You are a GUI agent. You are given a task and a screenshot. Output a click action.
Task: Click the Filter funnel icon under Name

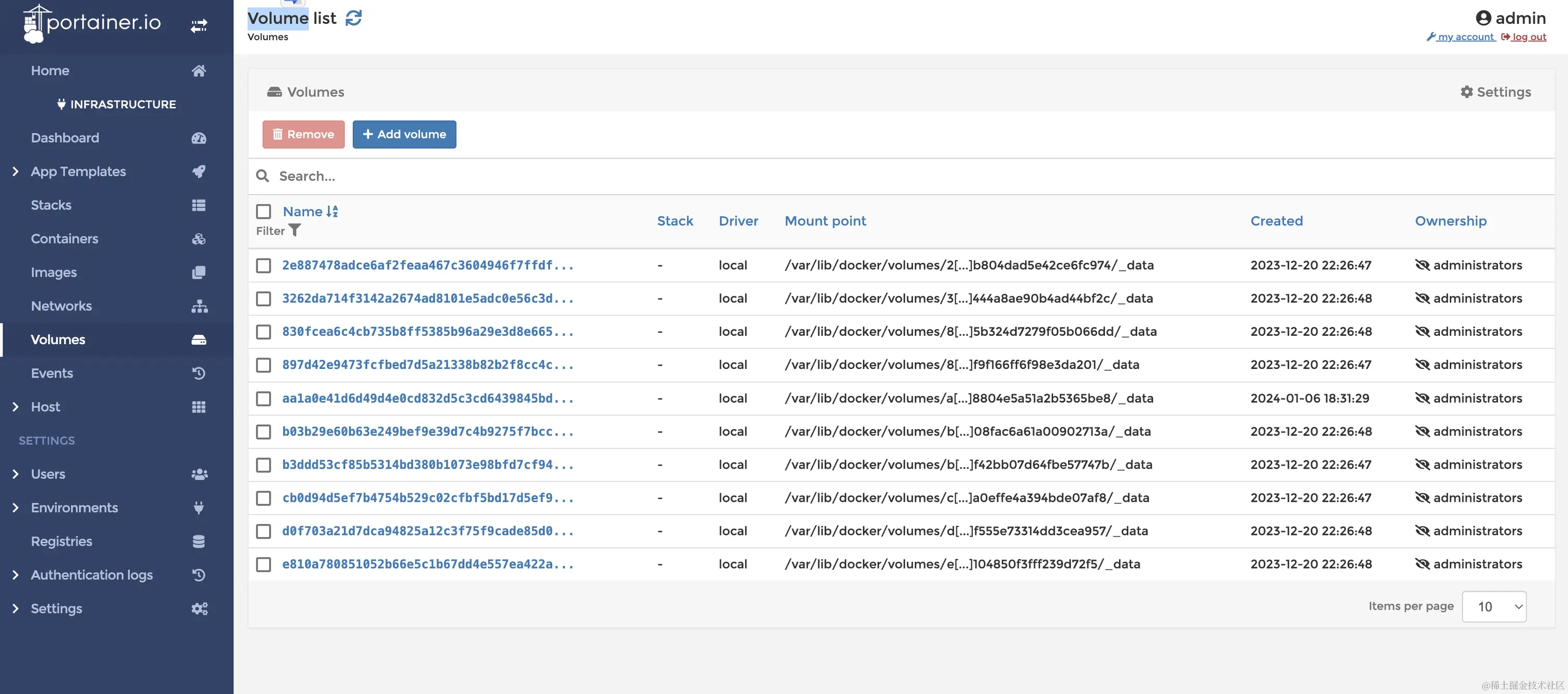coord(295,231)
